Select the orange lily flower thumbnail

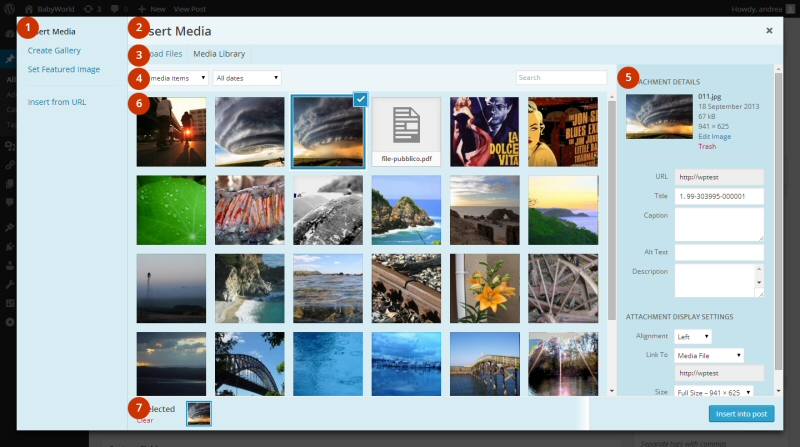tap(485, 288)
